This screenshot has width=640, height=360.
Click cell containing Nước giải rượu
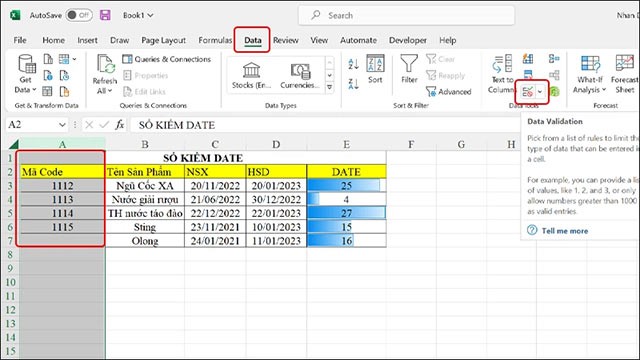(145, 200)
